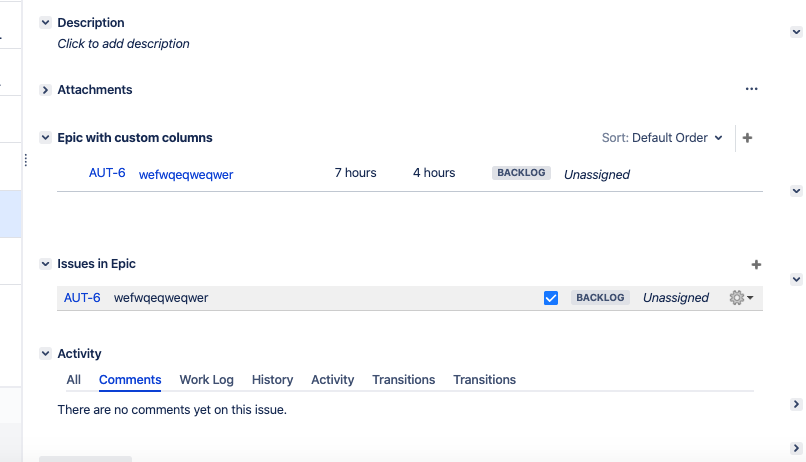Viewport: 806px width, 462px height.
Task: Switch to the History tab
Action: point(272,380)
